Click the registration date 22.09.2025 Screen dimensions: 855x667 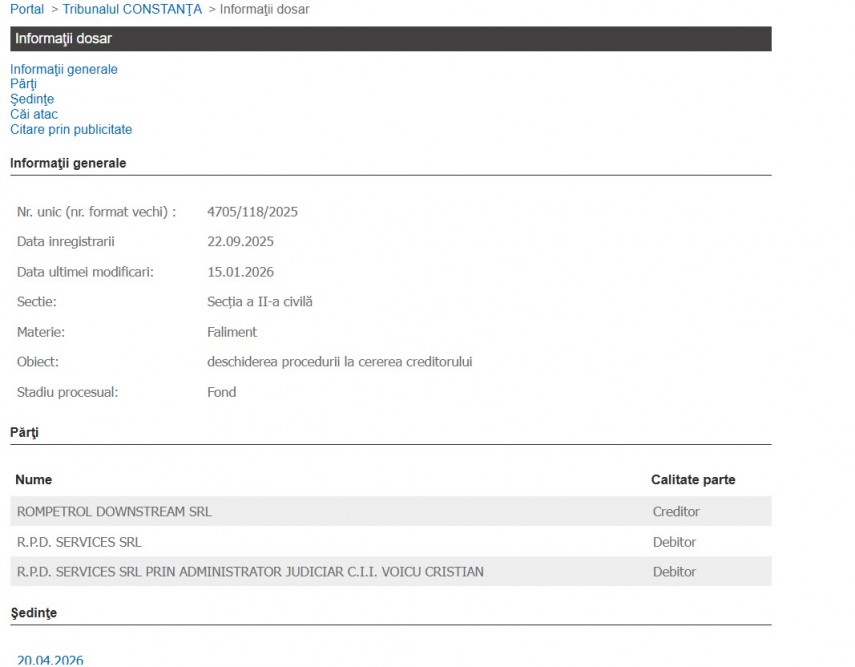coord(240,242)
